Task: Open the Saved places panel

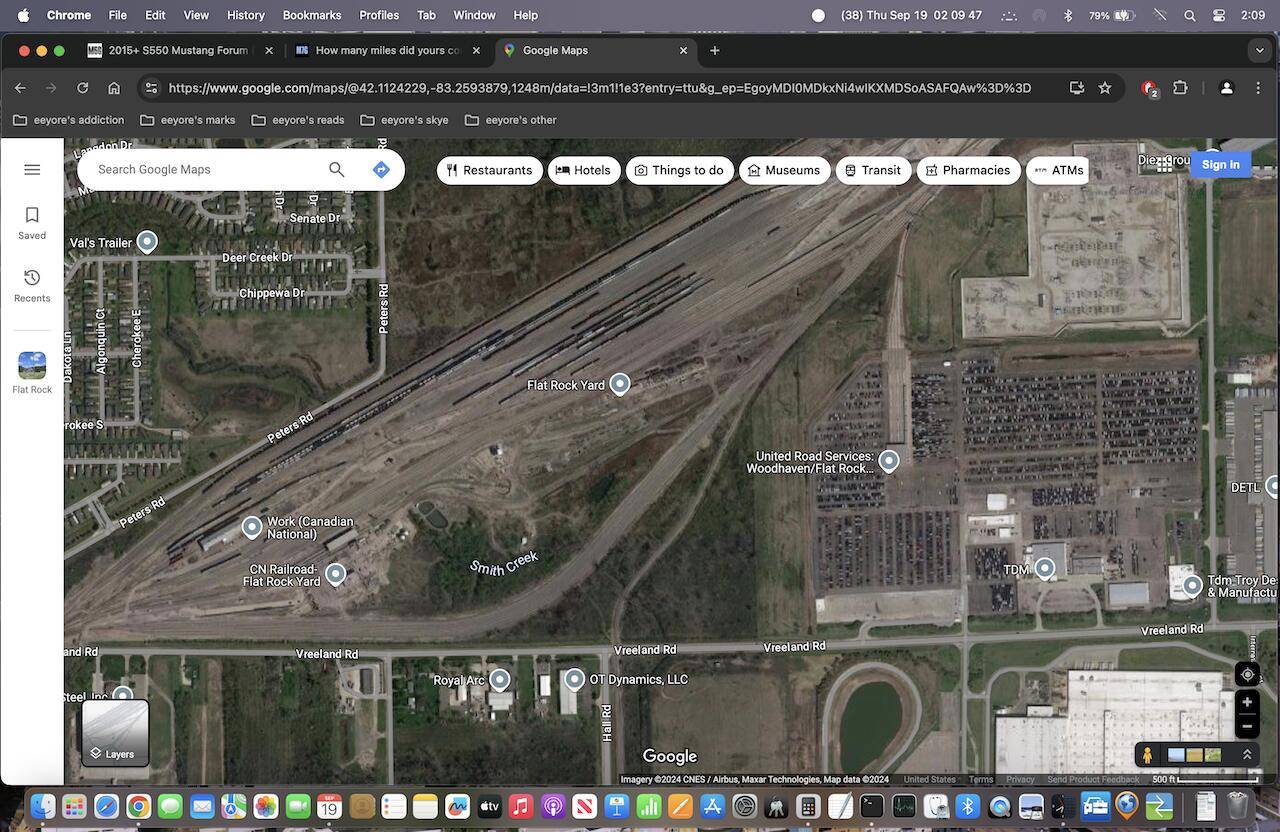Action: [32, 223]
